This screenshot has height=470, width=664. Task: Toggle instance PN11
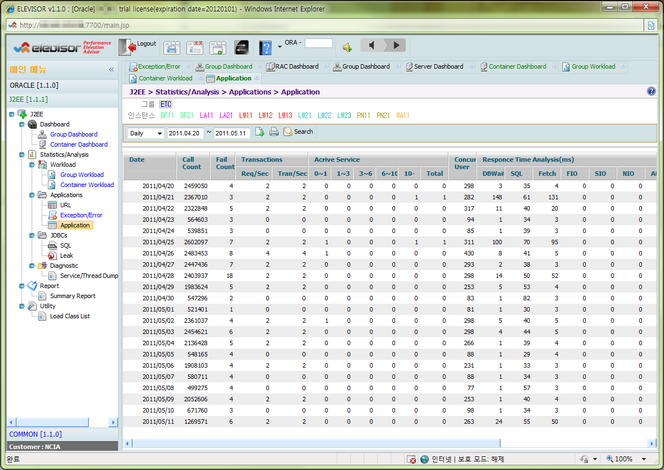[363, 115]
